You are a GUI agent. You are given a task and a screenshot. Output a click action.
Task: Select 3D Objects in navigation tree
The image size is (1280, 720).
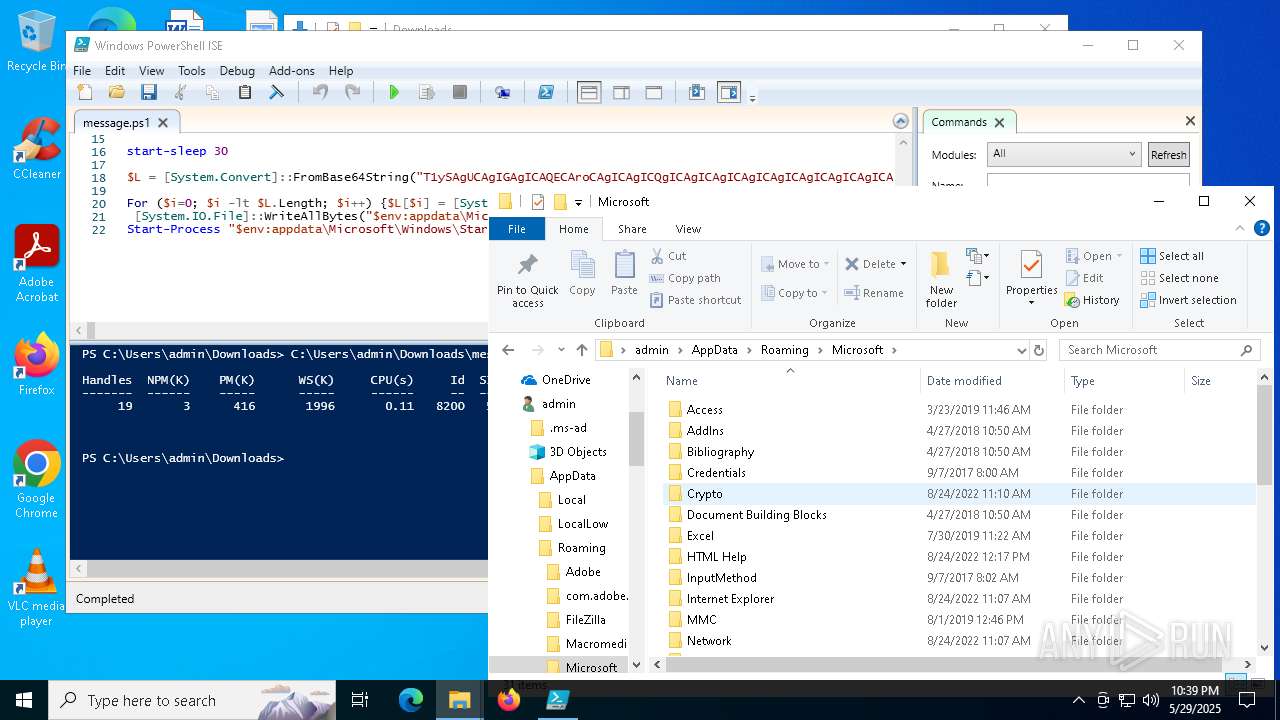577,452
